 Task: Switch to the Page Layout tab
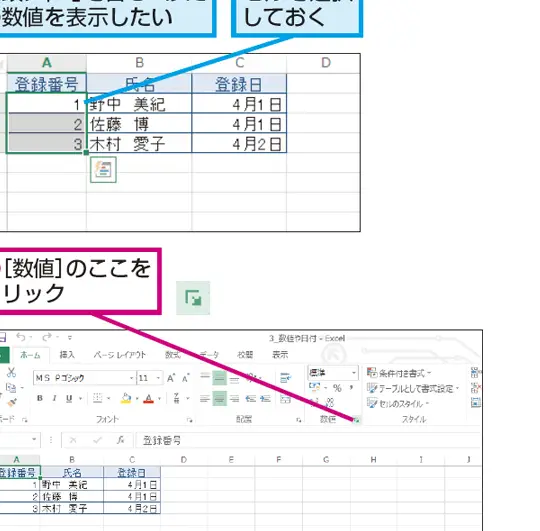[120, 355]
